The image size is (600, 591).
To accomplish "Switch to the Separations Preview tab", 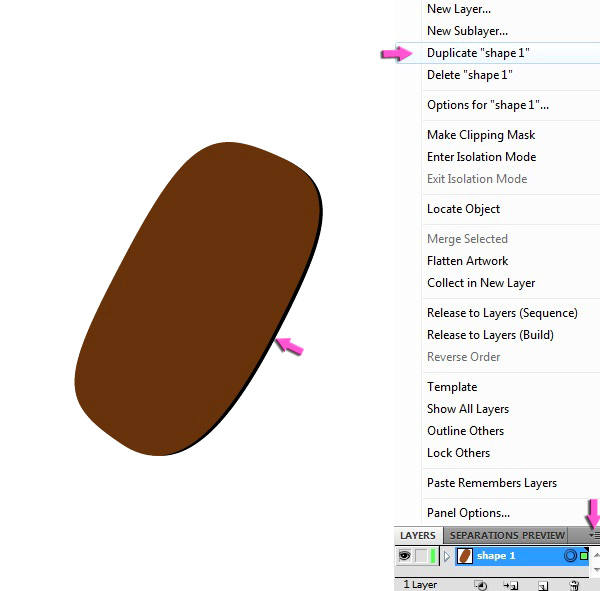I will [507, 535].
